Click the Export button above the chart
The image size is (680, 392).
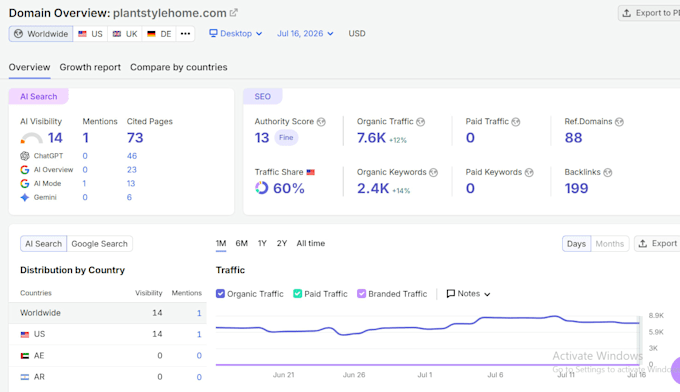click(x=658, y=244)
